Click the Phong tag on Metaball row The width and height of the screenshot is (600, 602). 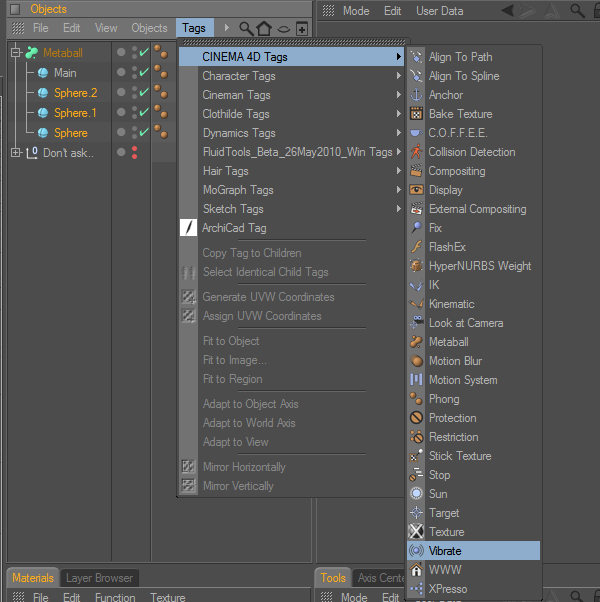click(161, 52)
